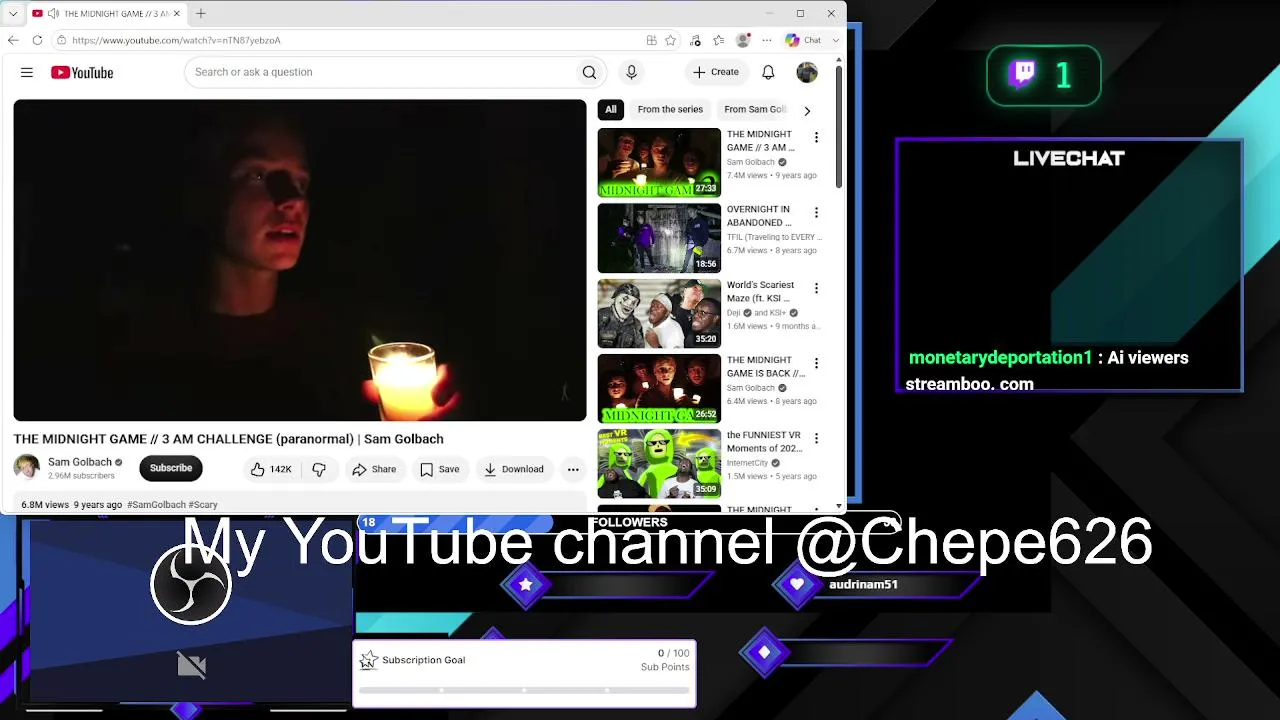Click the OVERNIGHT IN ABANDONED video title

pyautogui.click(x=759, y=216)
